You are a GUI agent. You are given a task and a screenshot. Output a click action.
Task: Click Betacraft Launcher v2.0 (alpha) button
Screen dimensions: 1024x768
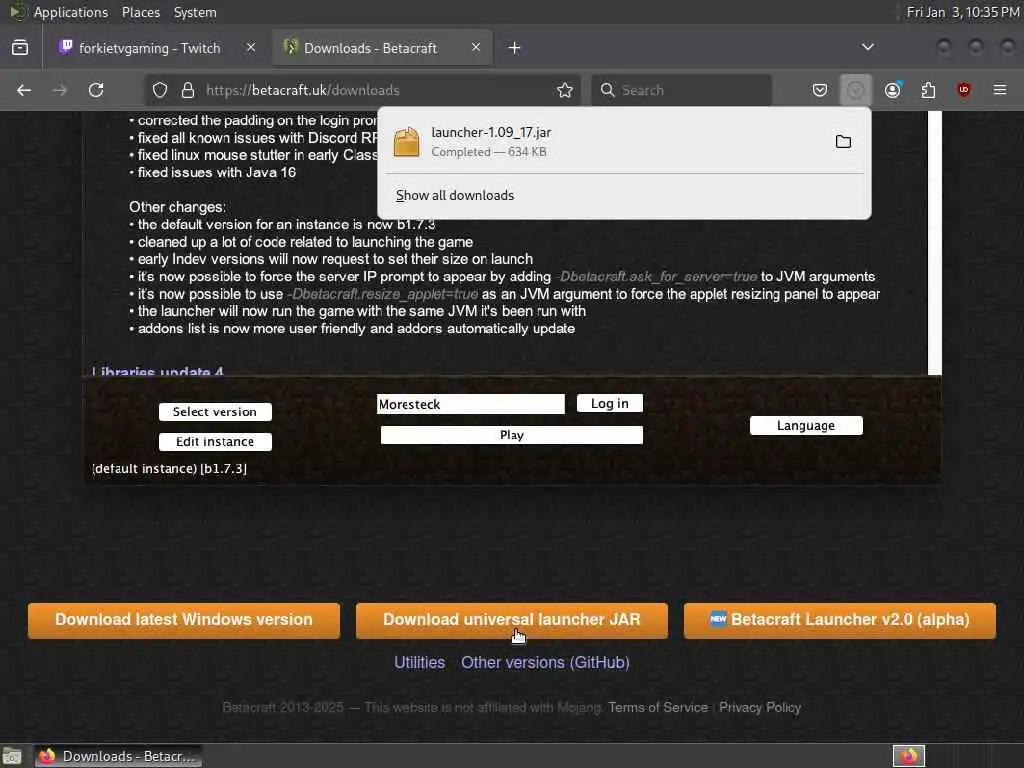840,620
